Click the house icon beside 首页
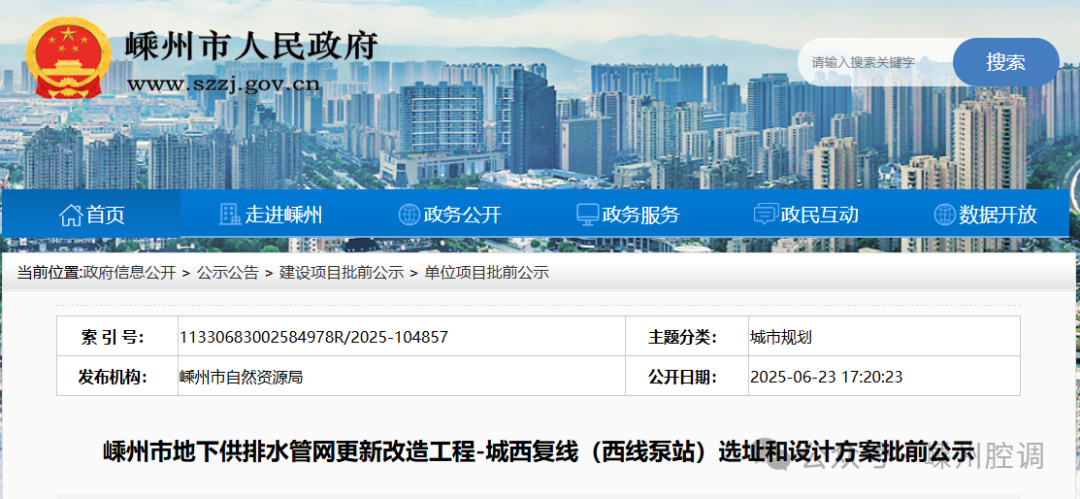The image size is (1080, 499). 70,215
